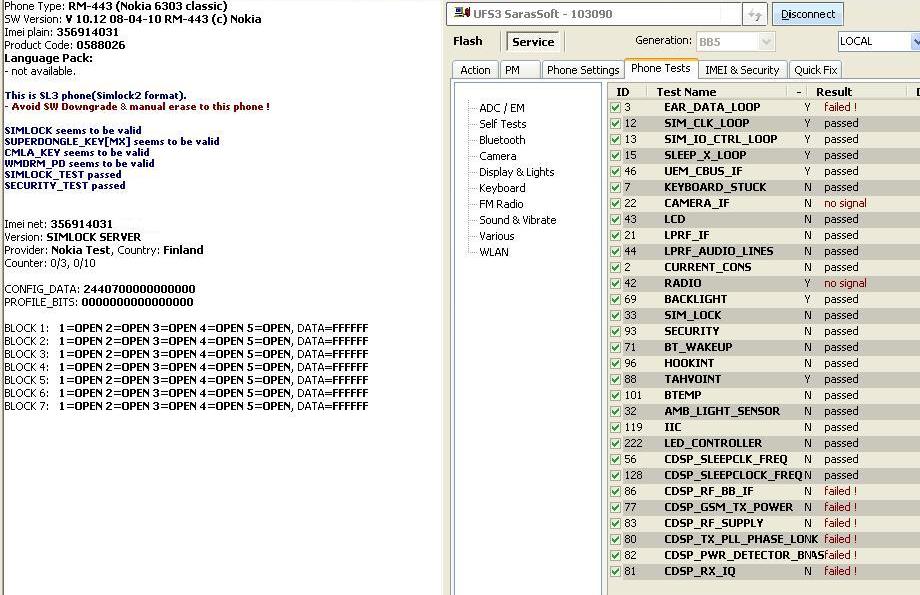Toggle the UEM_CBUS_IF checkbox
The height and width of the screenshot is (595, 920).
(615, 171)
